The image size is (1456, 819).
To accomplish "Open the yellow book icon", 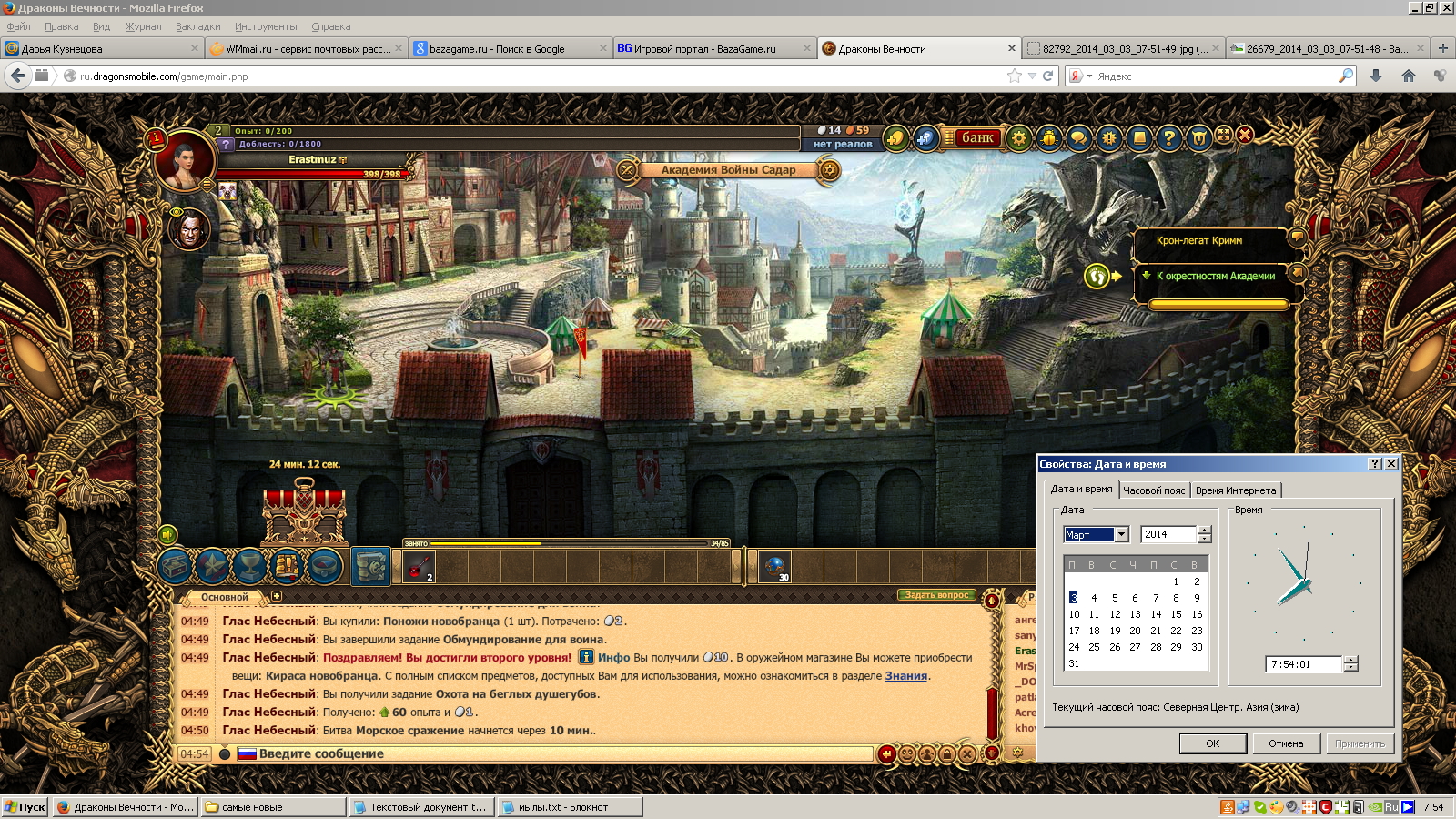I will click(1139, 138).
